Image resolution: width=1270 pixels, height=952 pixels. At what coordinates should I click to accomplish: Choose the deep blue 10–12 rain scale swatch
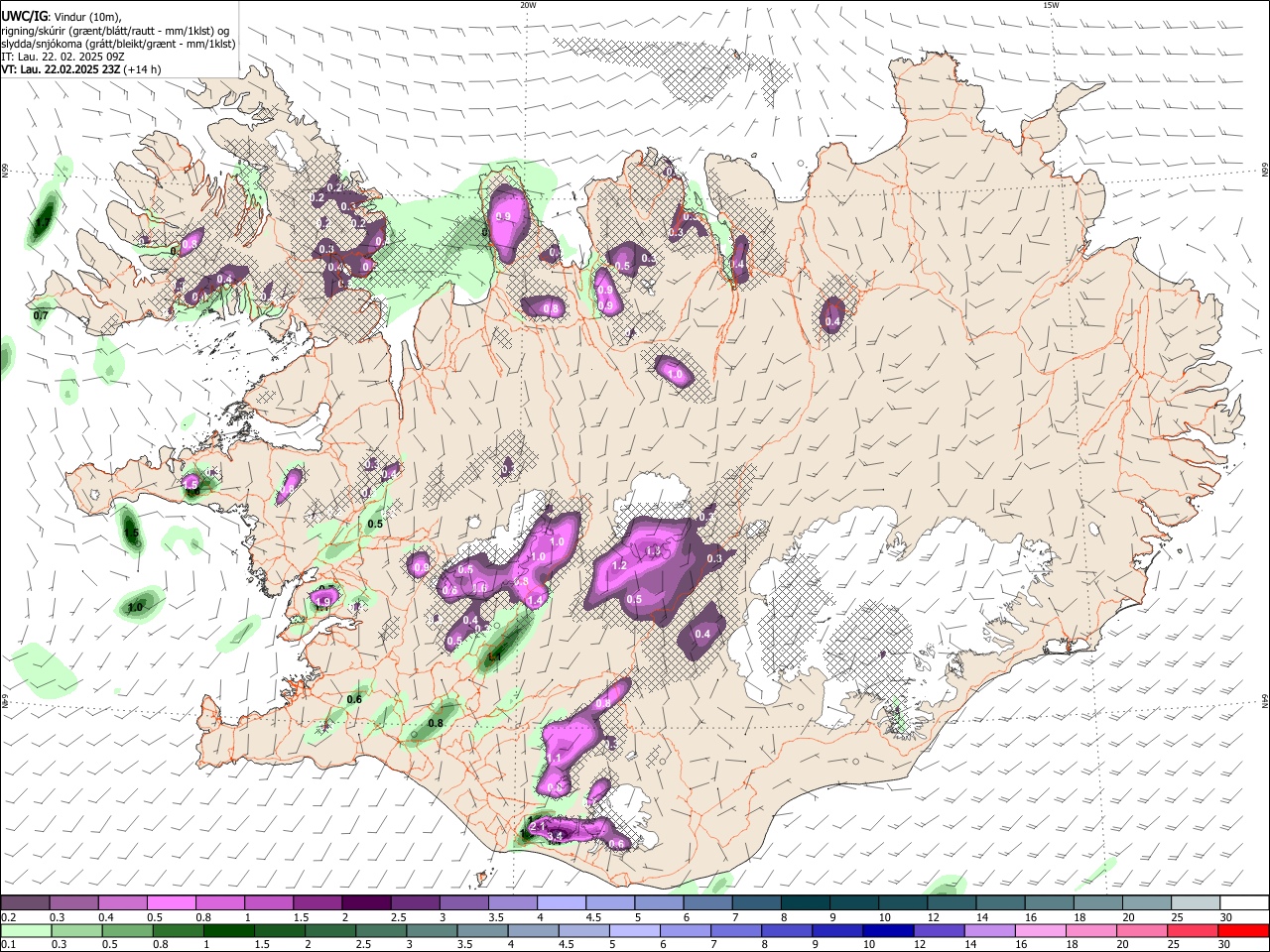pyautogui.click(x=889, y=930)
